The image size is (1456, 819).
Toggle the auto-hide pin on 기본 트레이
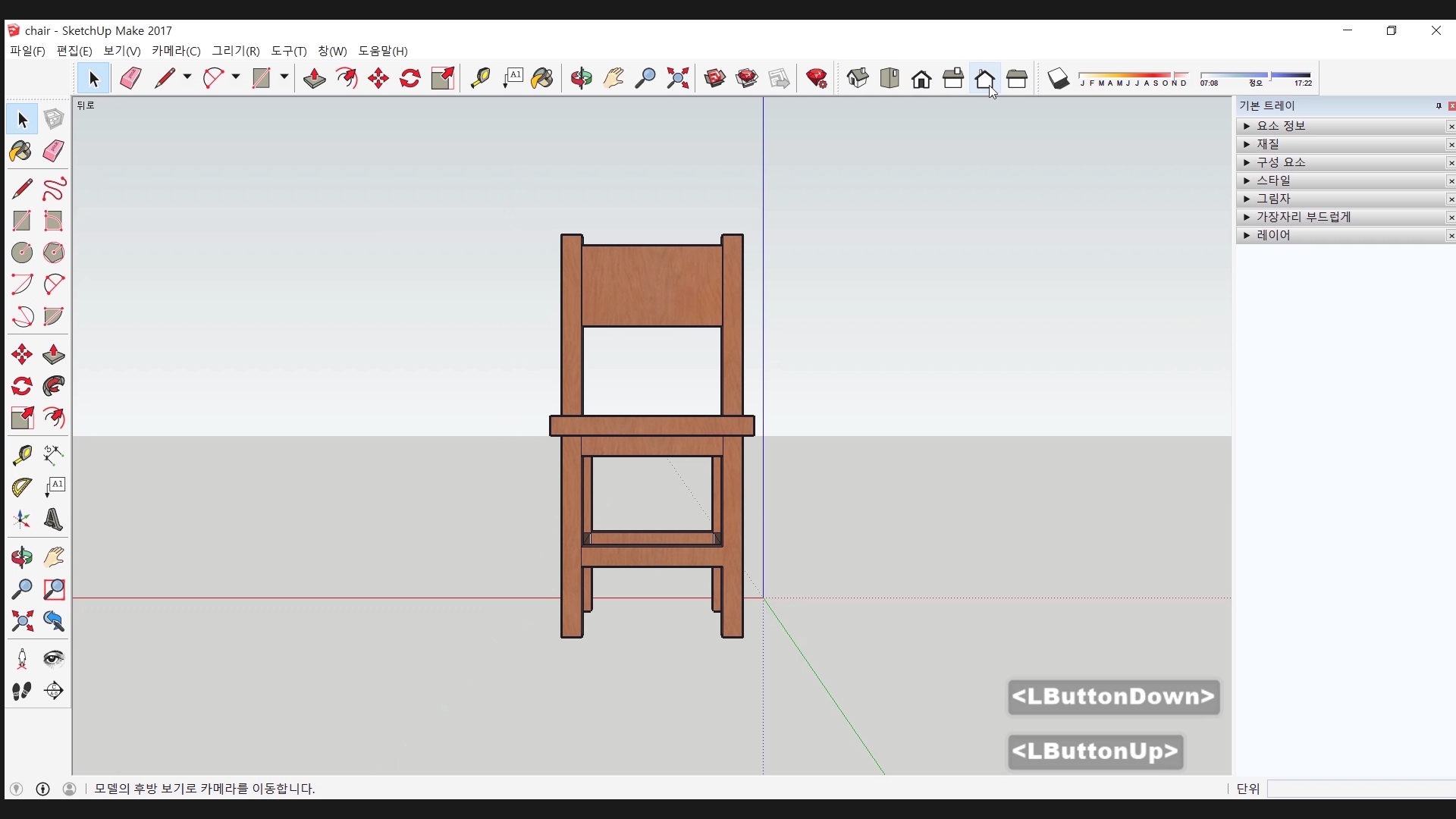(1439, 106)
